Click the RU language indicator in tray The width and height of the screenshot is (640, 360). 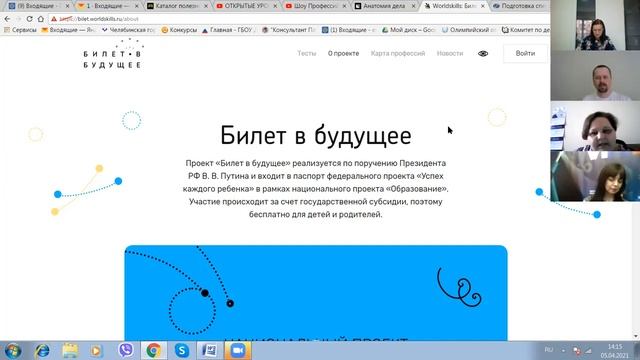pos(549,350)
